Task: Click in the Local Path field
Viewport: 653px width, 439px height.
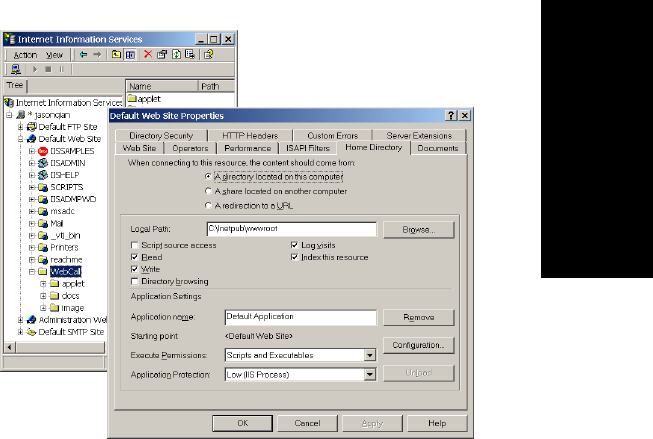Action: 292,229
